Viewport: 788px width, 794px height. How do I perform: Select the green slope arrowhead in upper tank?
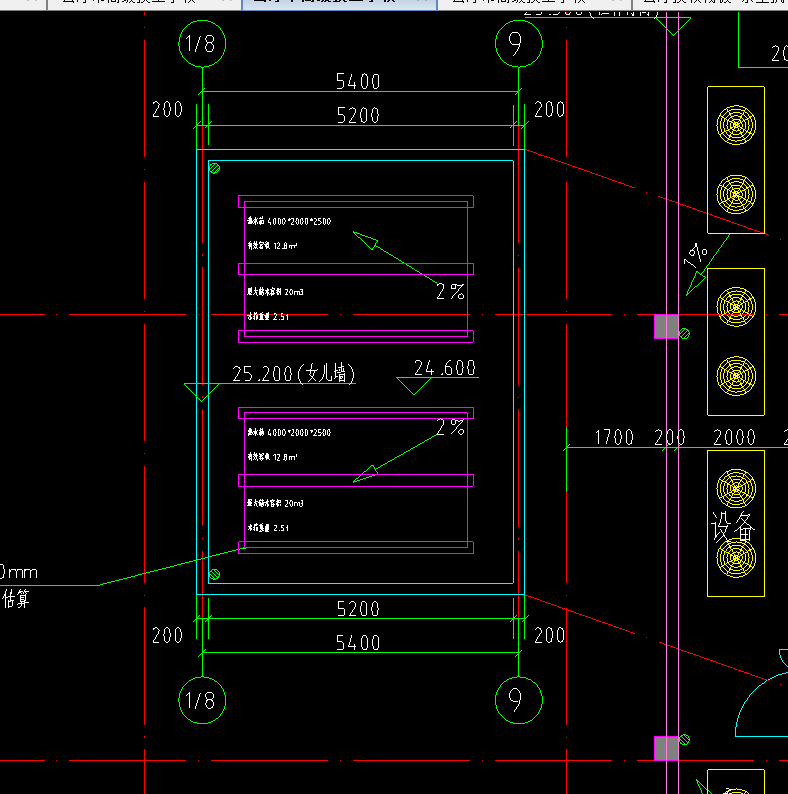(366, 240)
